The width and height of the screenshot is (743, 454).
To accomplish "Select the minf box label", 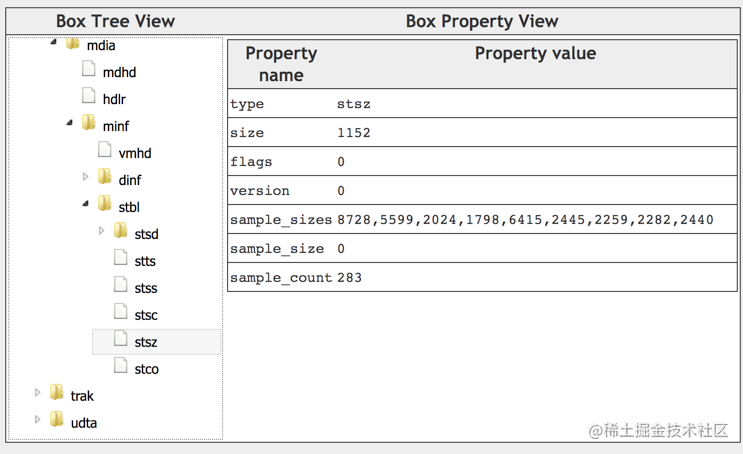I will 116,127.
